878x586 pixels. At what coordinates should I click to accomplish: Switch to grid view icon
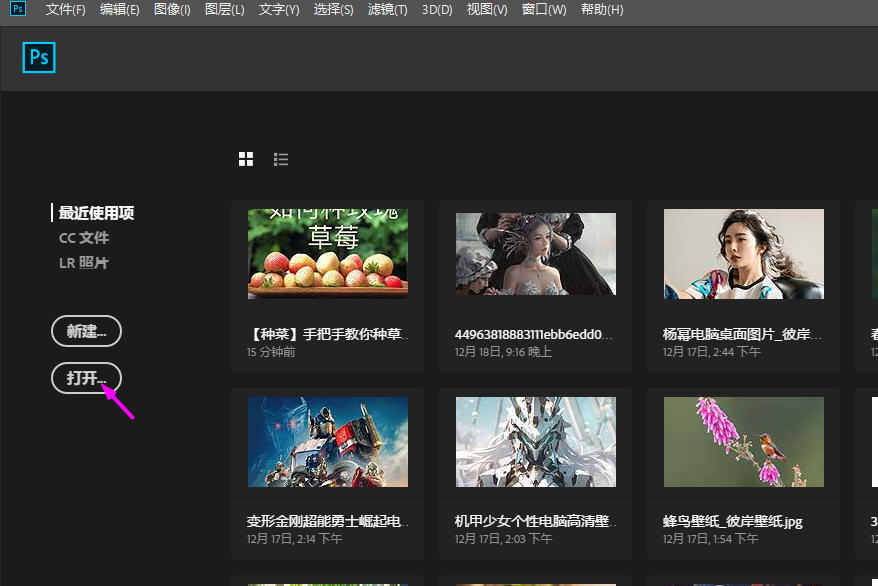point(246,159)
